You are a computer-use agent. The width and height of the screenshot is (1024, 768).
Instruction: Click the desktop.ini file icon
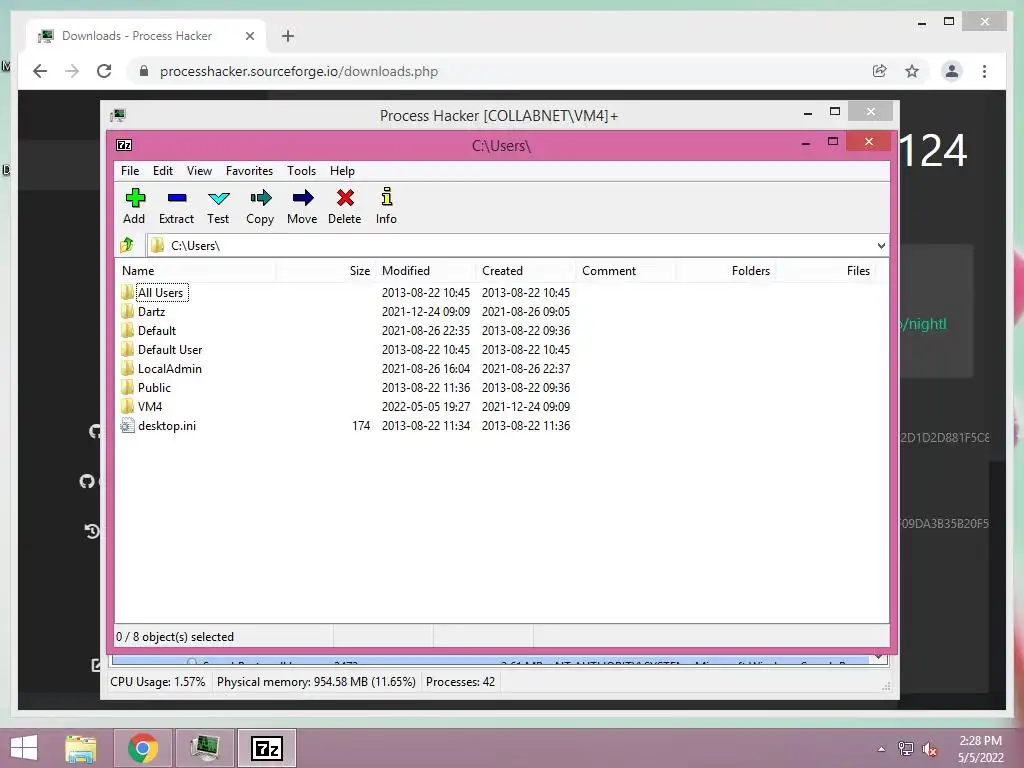(128, 426)
